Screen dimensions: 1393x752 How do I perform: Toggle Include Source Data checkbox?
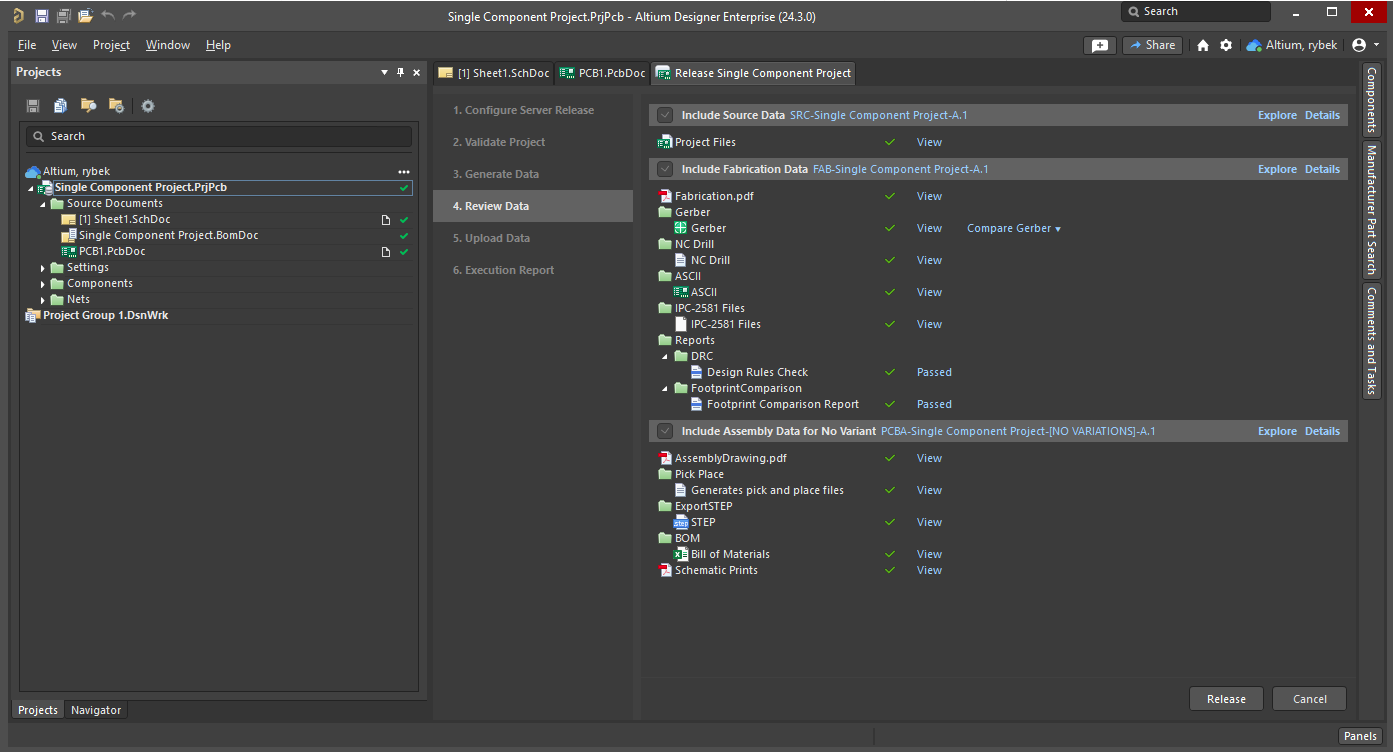tap(665, 115)
